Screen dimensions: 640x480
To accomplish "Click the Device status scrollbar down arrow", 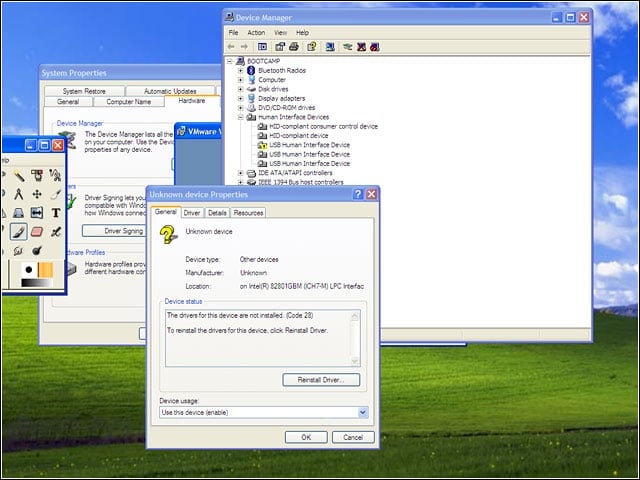I will (x=354, y=361).
